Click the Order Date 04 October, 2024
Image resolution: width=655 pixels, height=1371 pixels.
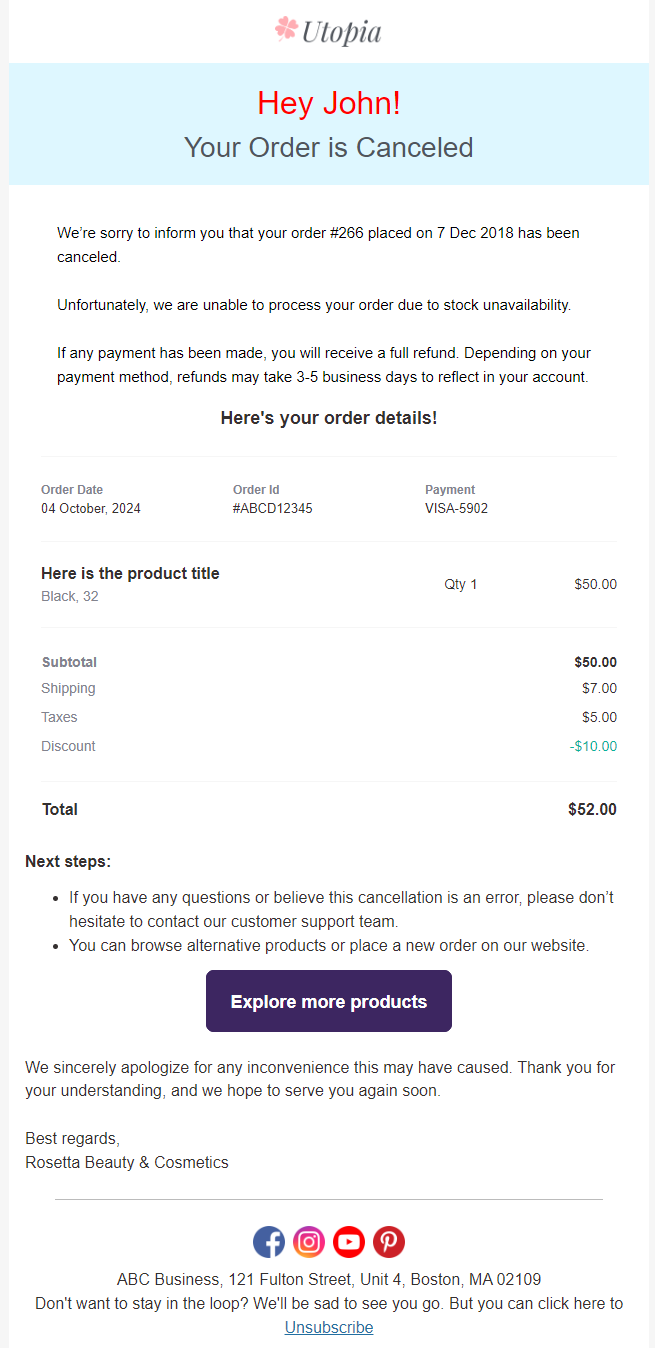(91, 508)
